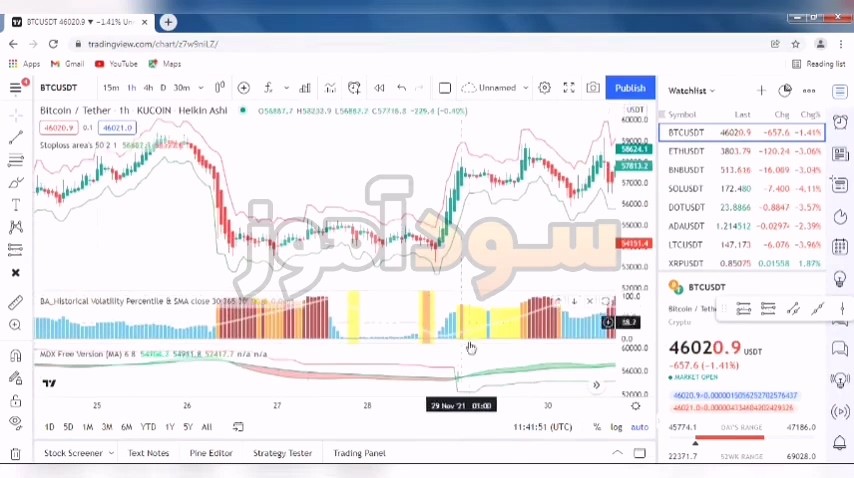Select the D daily timeframe
854x478 pixels.
tap(162, 88)
